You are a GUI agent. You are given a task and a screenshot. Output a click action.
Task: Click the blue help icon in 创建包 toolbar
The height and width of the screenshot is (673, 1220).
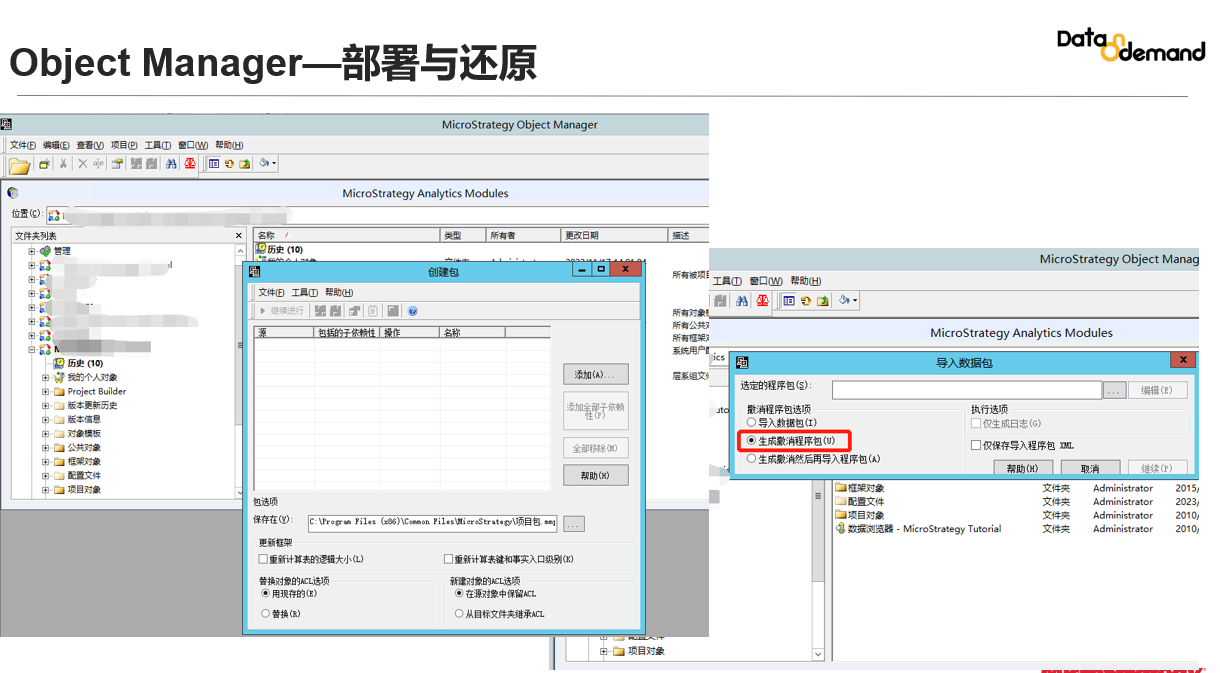pos(412,311)
